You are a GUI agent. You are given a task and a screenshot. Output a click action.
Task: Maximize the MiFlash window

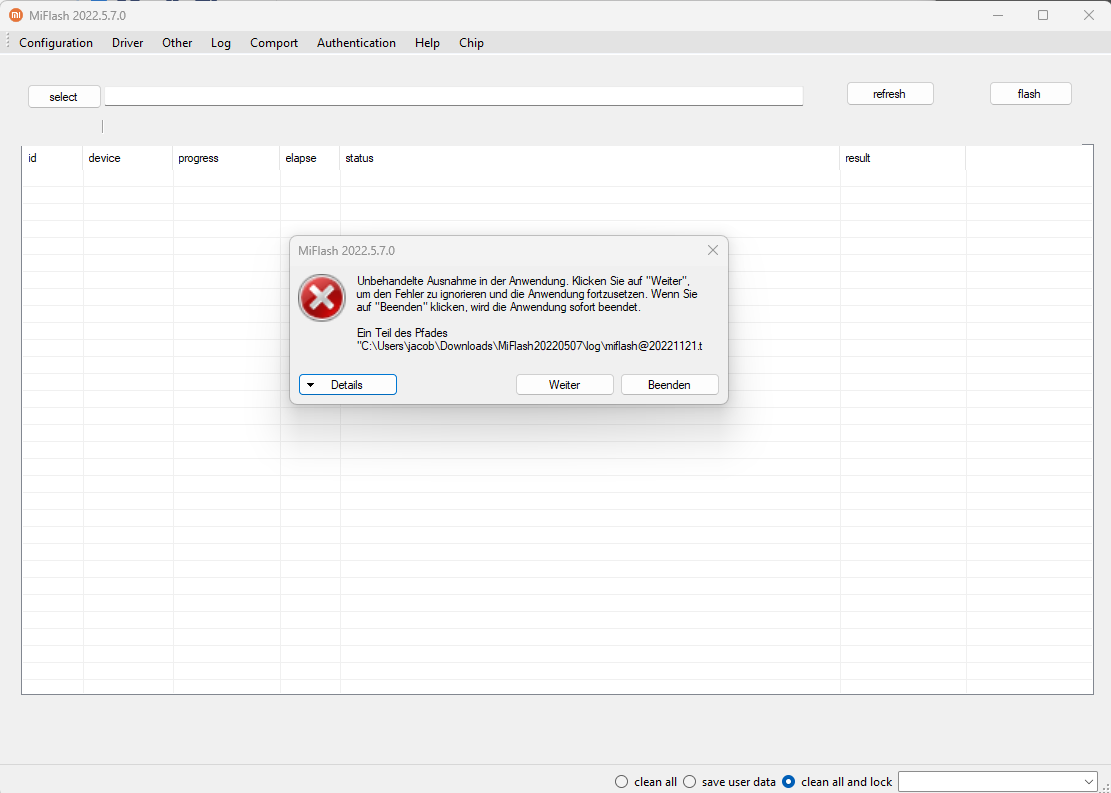1043,15
